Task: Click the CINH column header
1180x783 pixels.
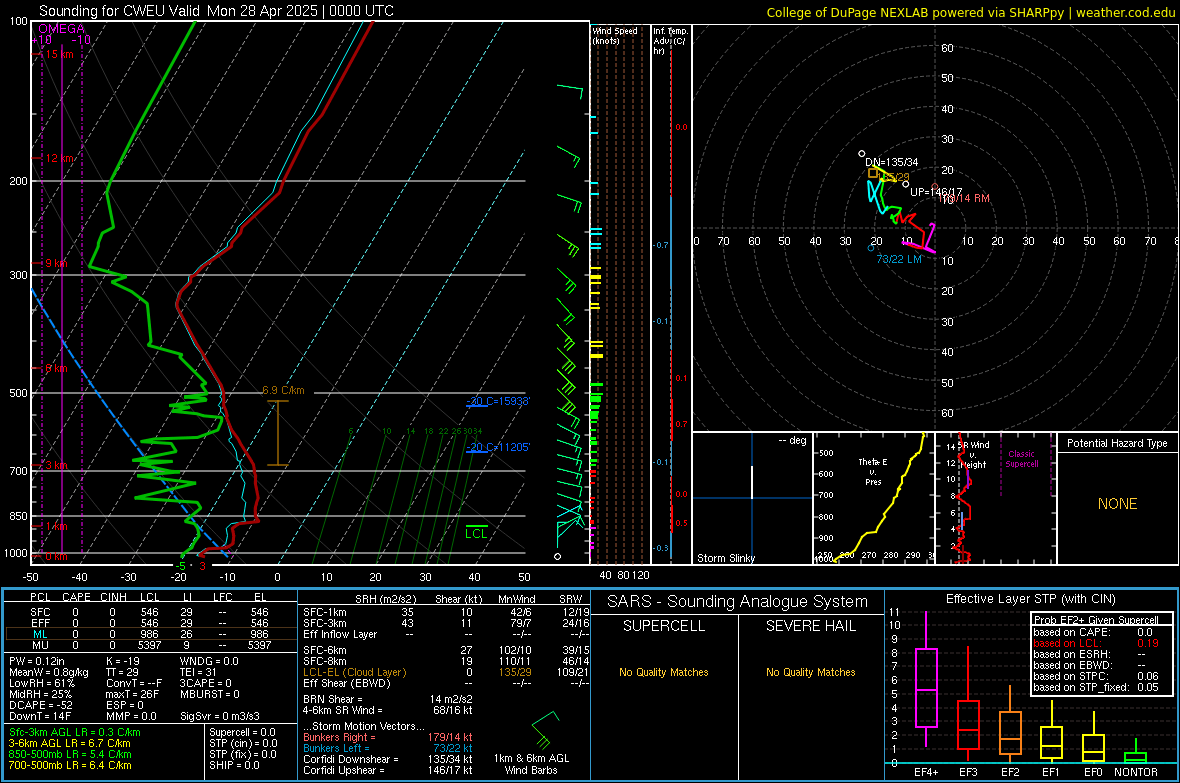Action: point(114,597)
